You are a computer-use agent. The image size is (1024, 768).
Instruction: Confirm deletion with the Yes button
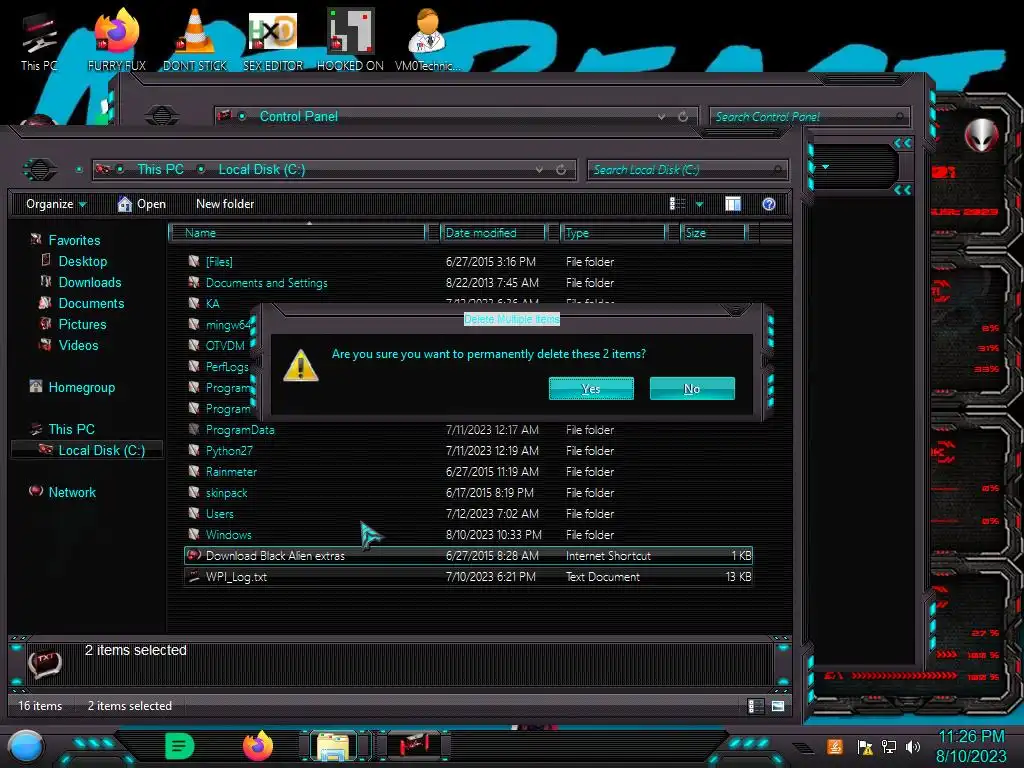(591, 389)
